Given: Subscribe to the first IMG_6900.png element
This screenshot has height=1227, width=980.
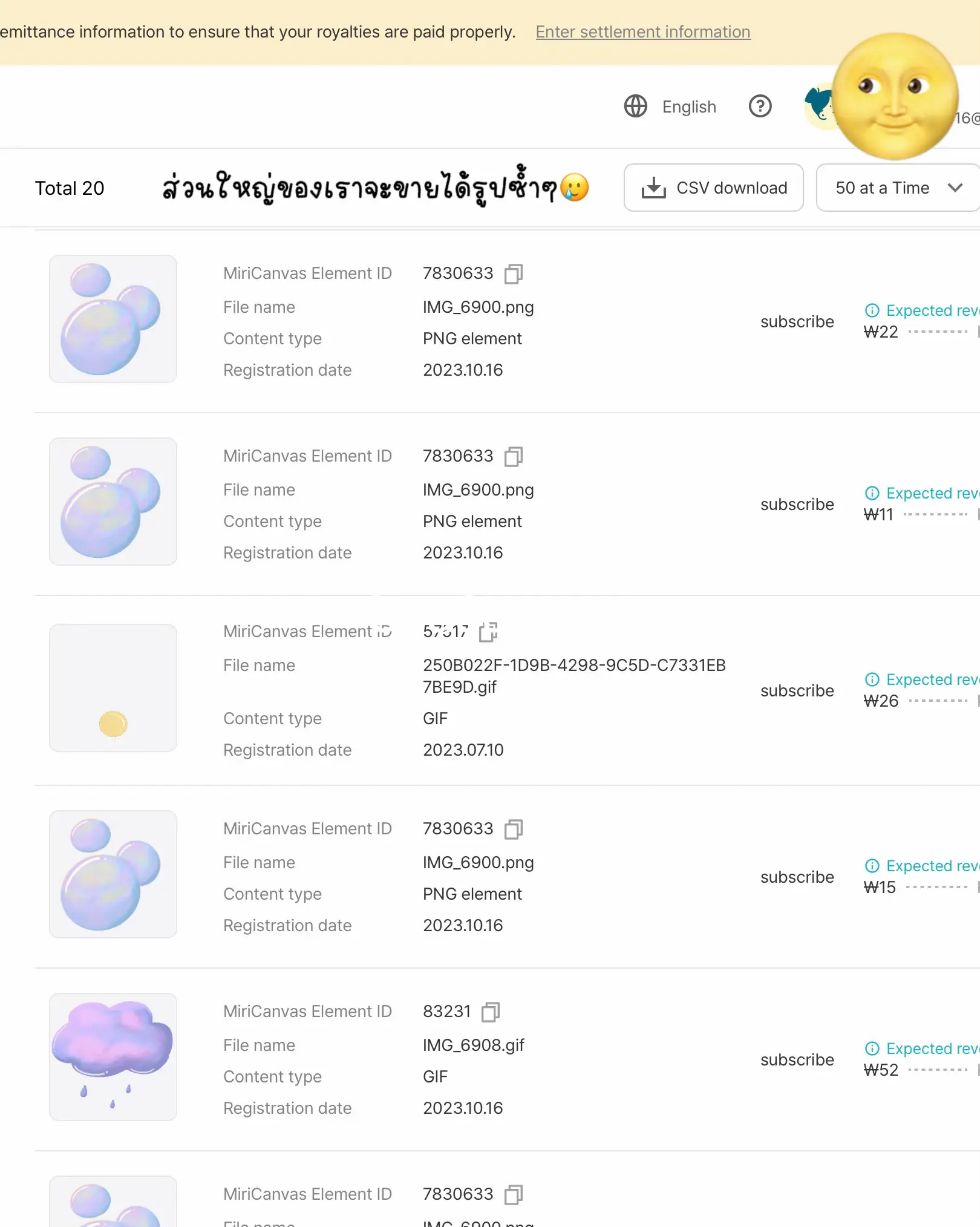Looking at the screenshot, I should [797, 321].
